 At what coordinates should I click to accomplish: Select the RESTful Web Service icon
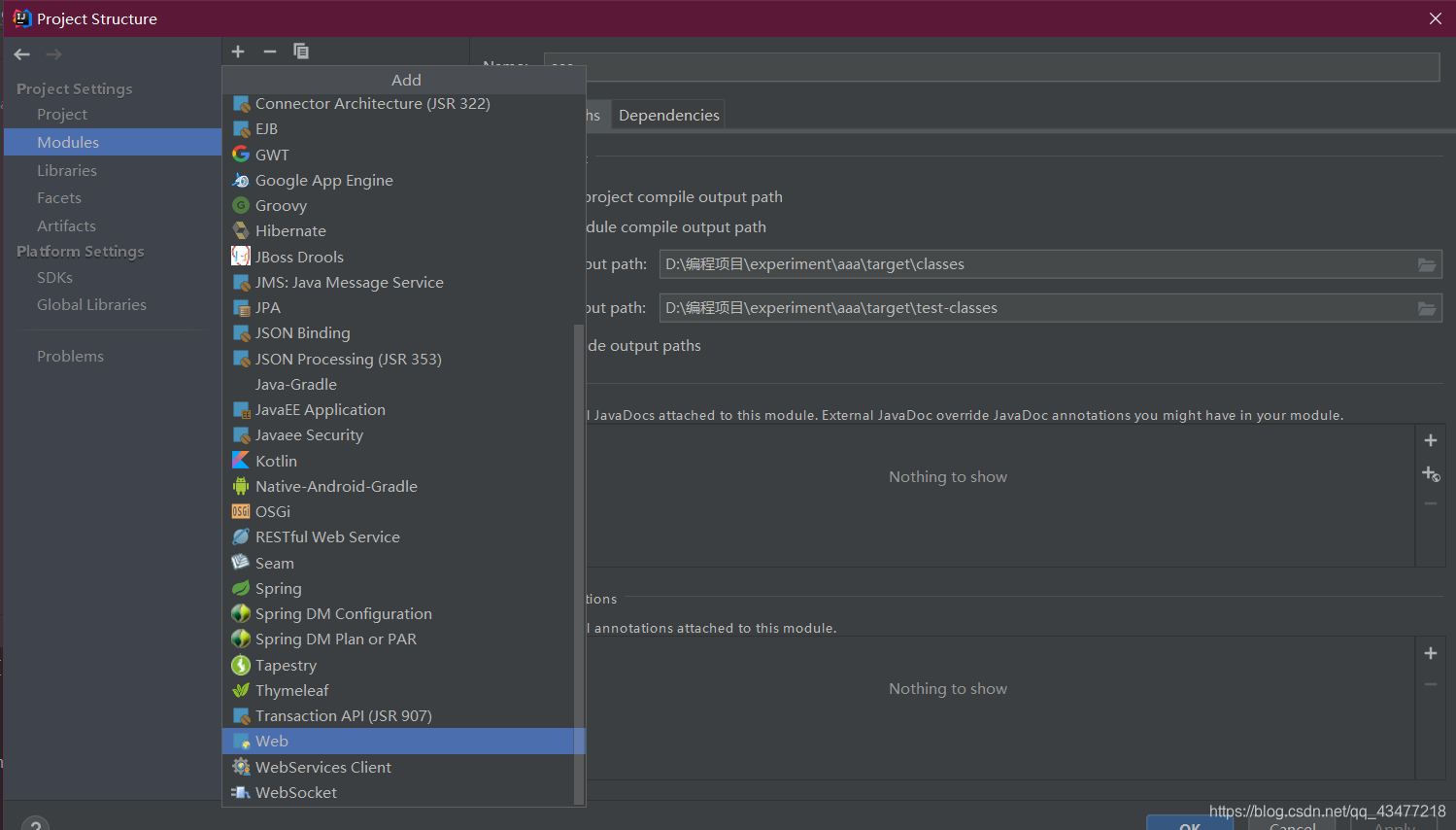[x=241, y=536]
